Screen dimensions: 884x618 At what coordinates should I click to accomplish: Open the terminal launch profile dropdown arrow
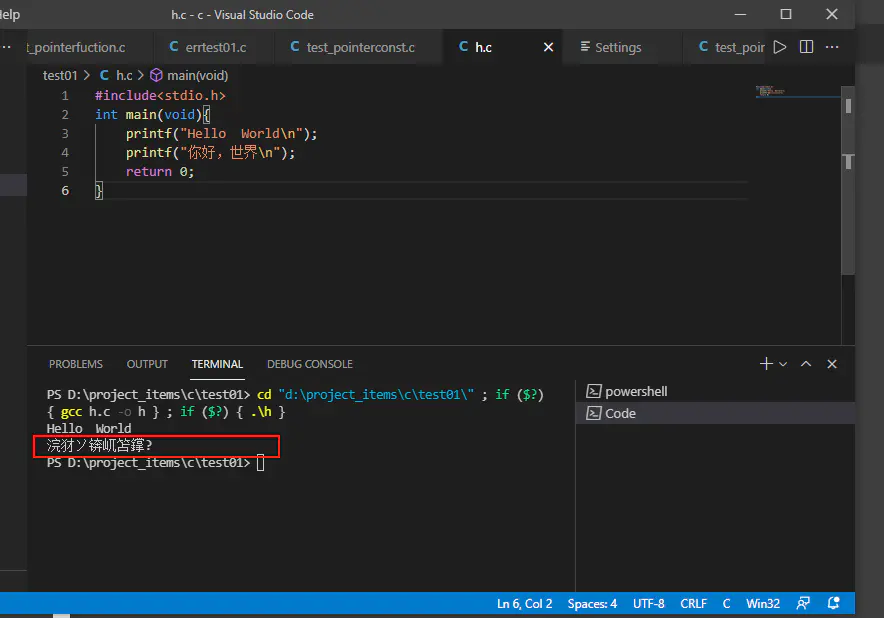coord(783,364)
